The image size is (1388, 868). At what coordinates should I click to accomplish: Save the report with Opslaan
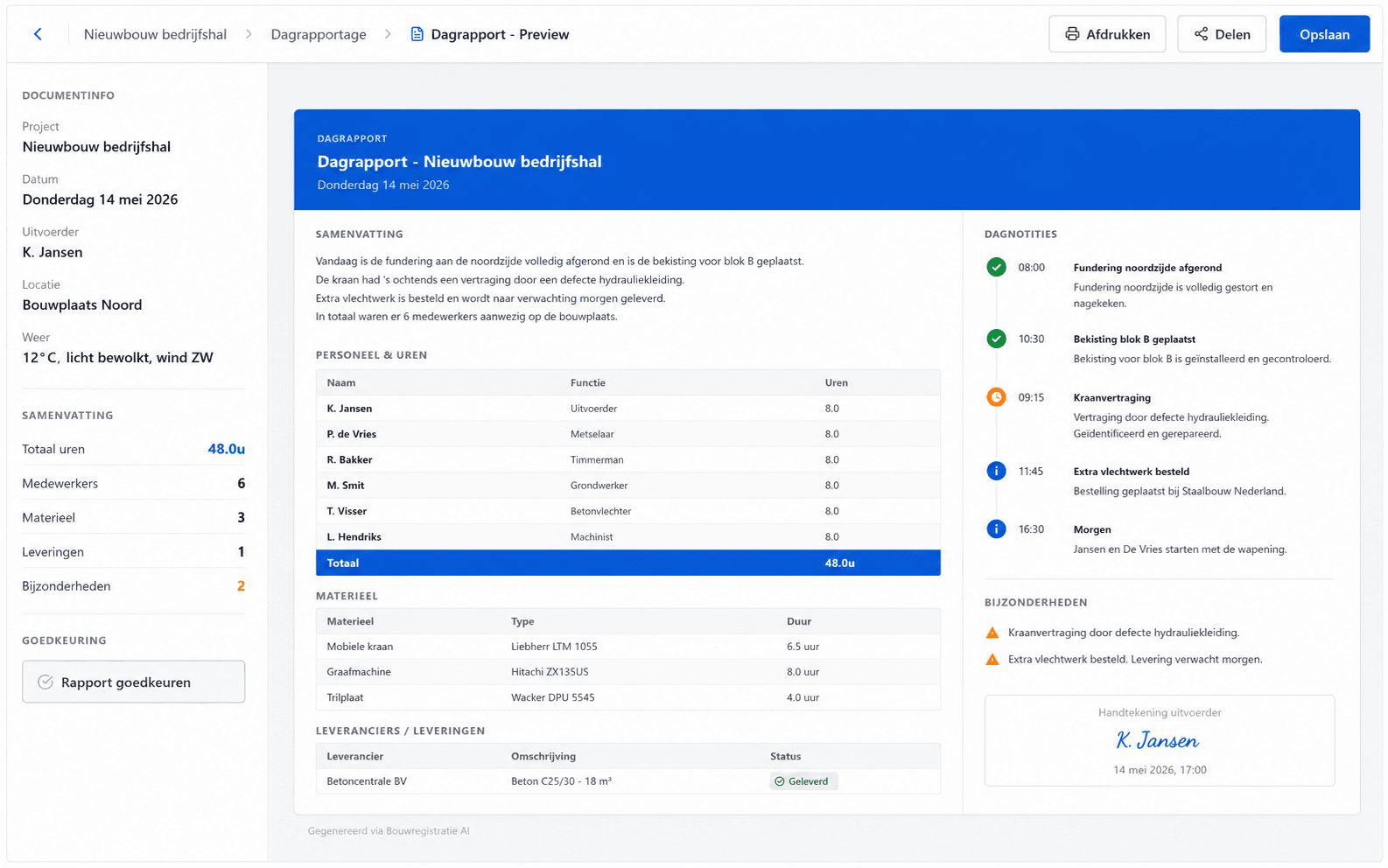click(x=1324, y=34)
